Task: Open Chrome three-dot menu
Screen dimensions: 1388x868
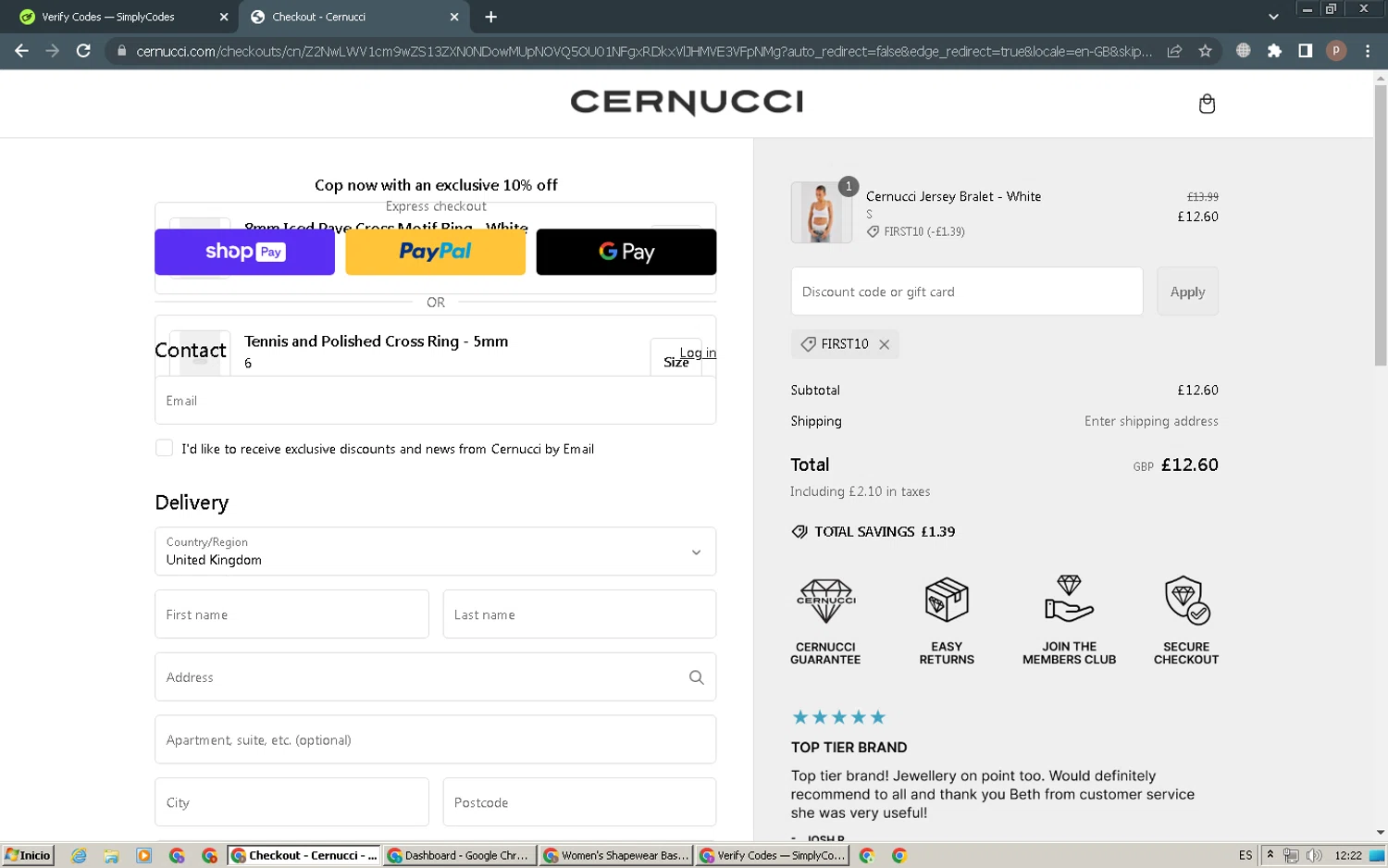Action: [1368, 51]
